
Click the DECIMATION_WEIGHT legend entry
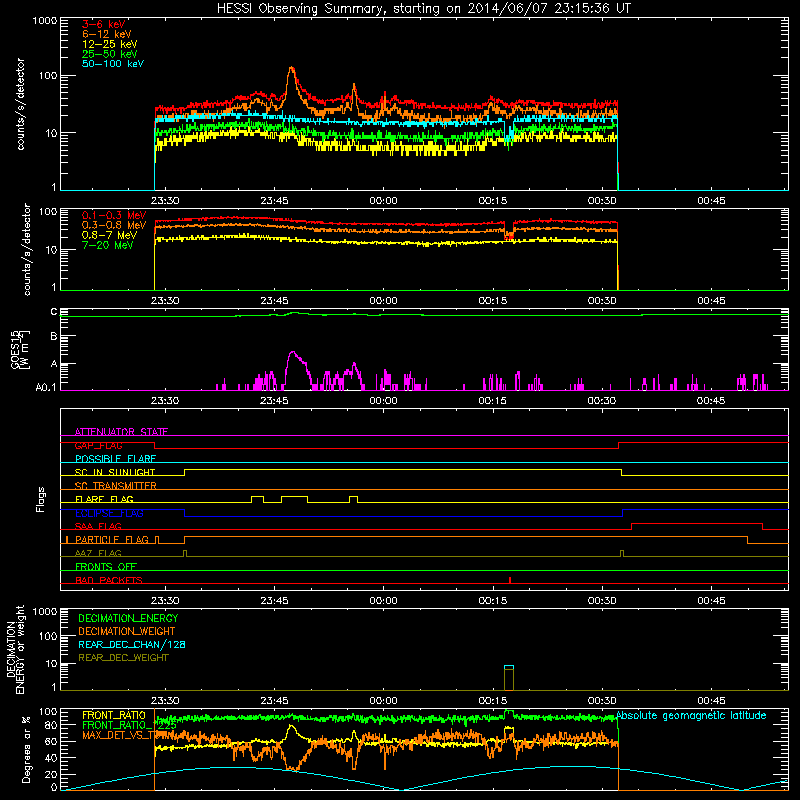pyautogui.click(x=127, y=632)
